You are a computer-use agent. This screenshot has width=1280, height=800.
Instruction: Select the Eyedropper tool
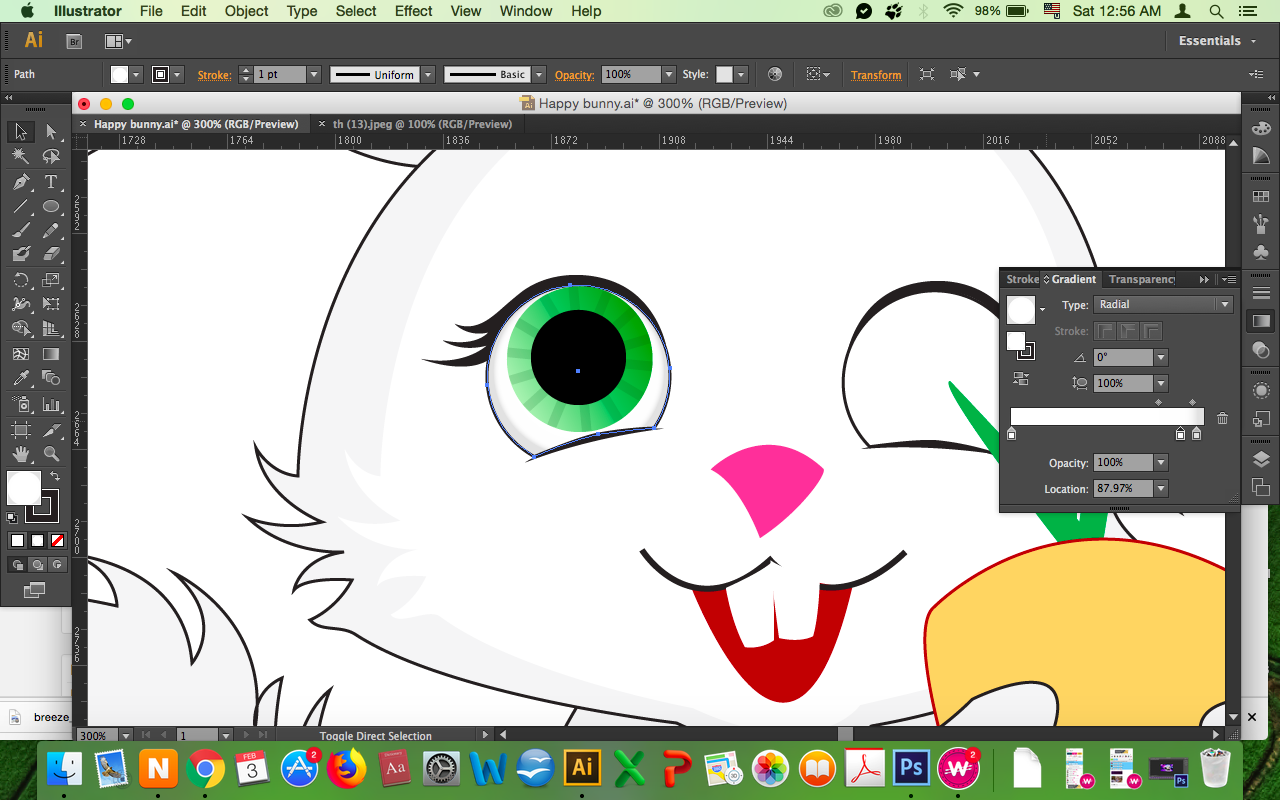pyautogui.click(x=20, y=378)
